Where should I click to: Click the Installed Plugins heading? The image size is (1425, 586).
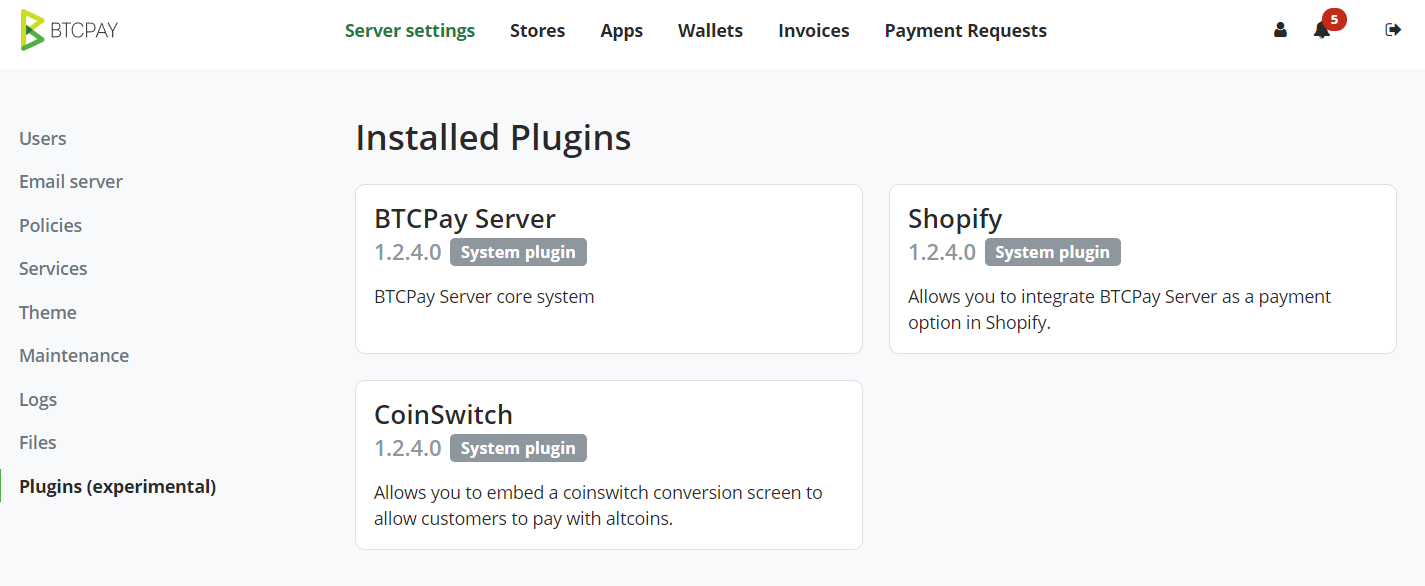pyautogui.click(x=493, y=138)
